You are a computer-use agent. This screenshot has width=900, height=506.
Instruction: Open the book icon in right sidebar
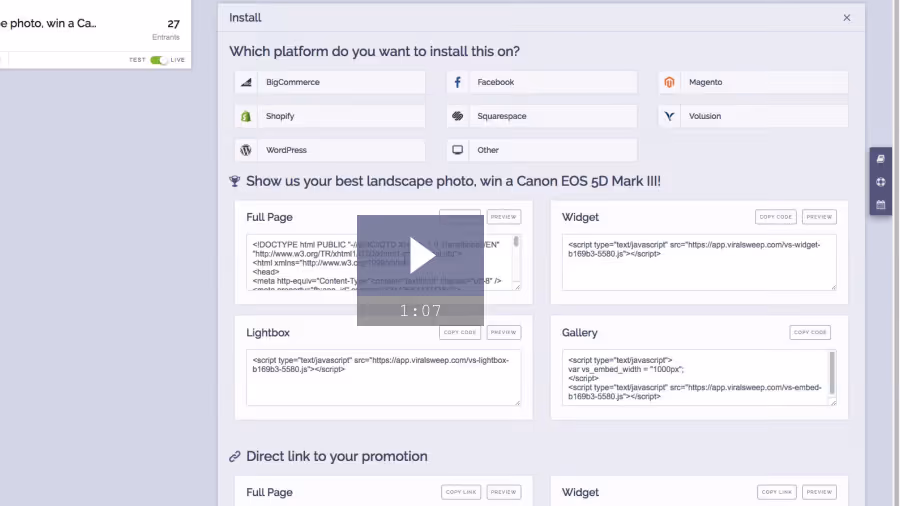(x=880, y=159)
